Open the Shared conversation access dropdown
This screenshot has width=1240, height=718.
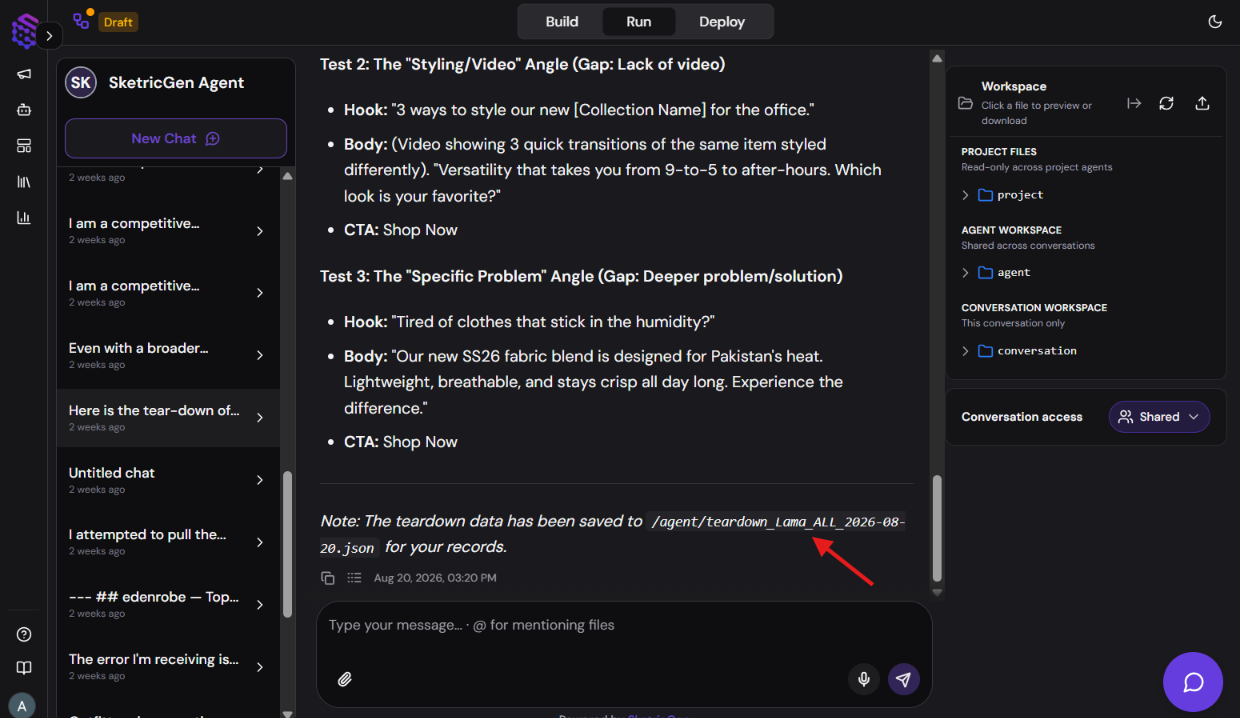click(1159, 417)
